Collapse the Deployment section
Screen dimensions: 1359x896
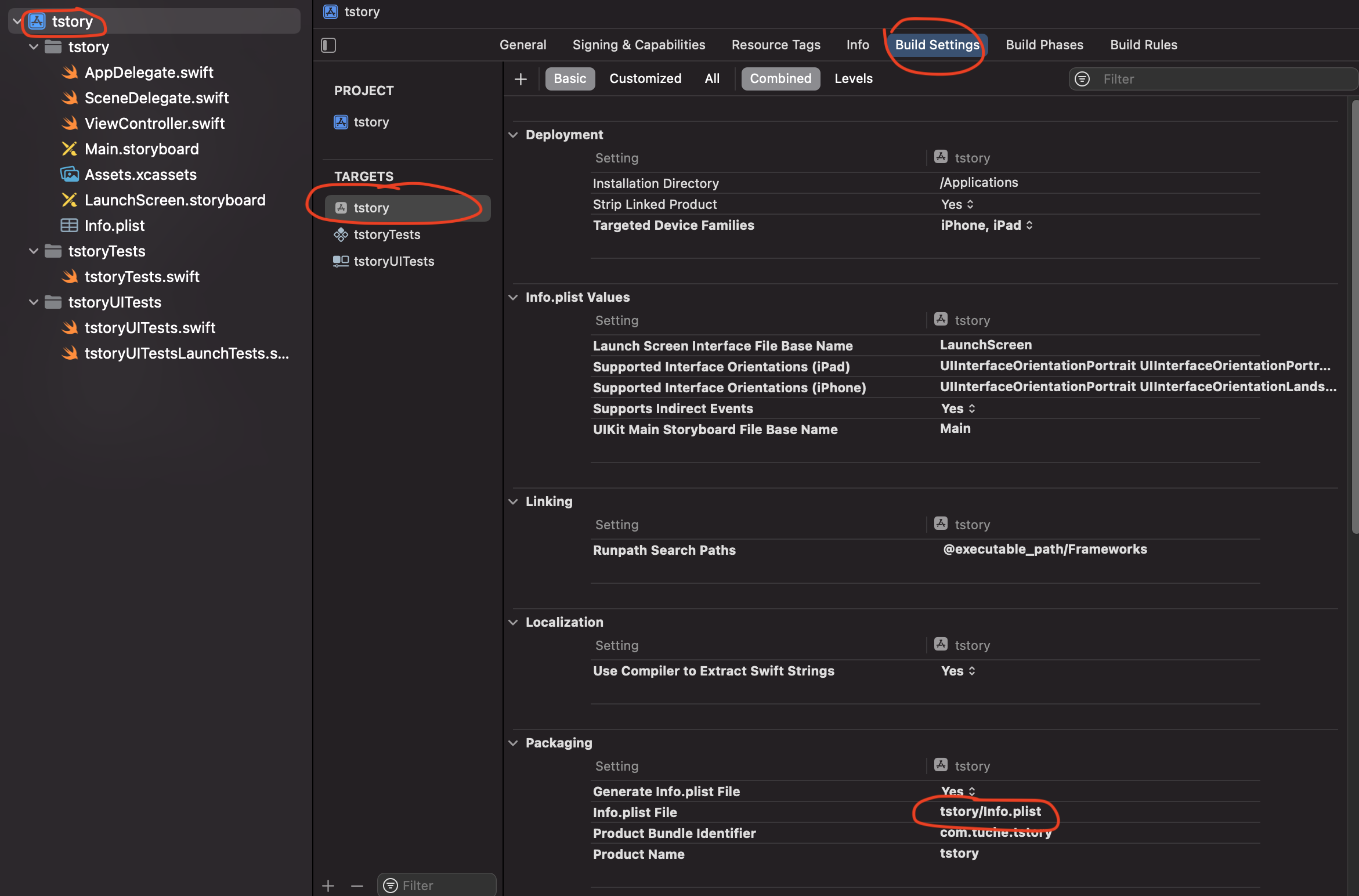513,135
